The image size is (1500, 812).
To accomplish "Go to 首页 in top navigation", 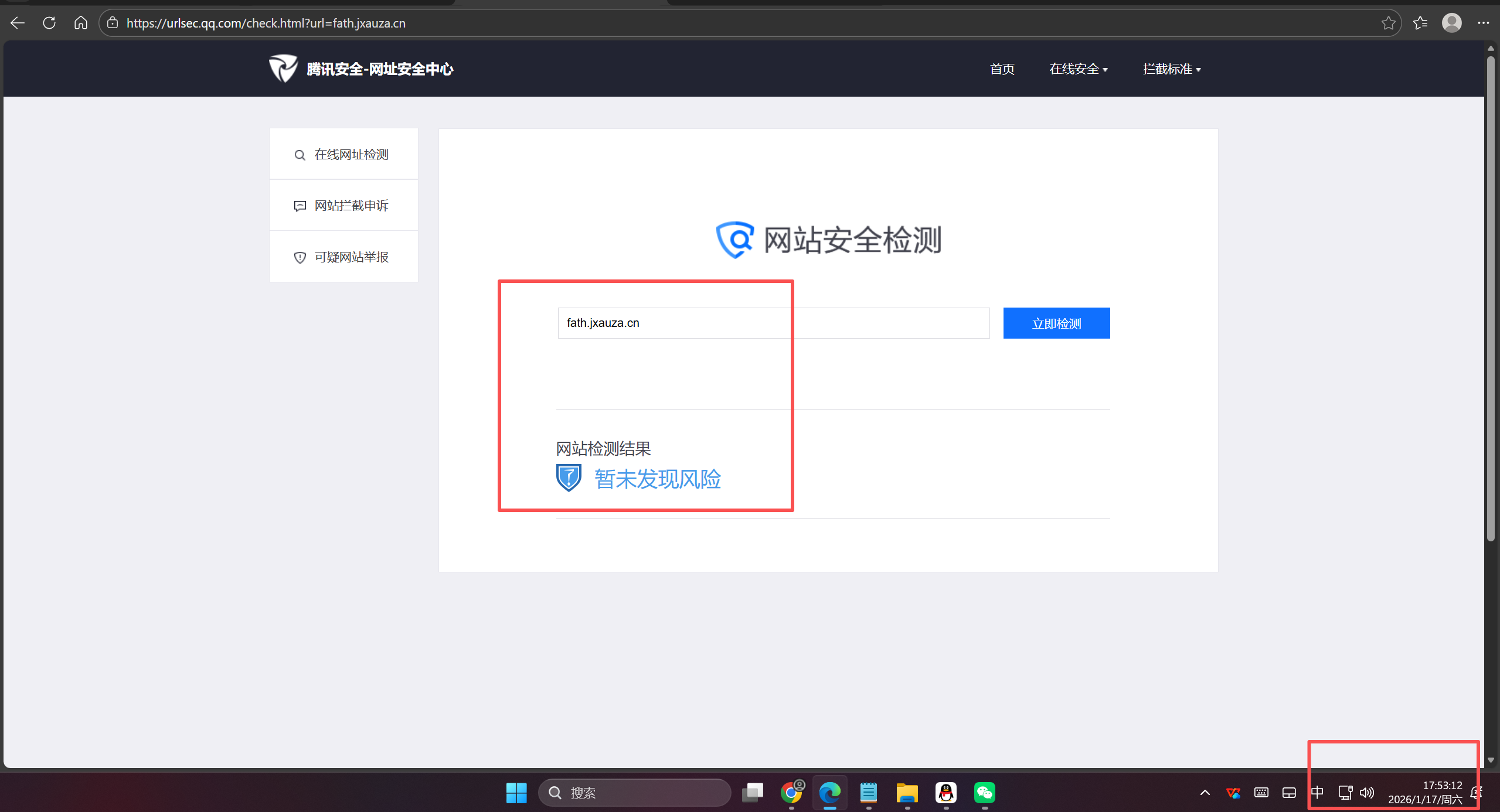I will point(1002,69).
